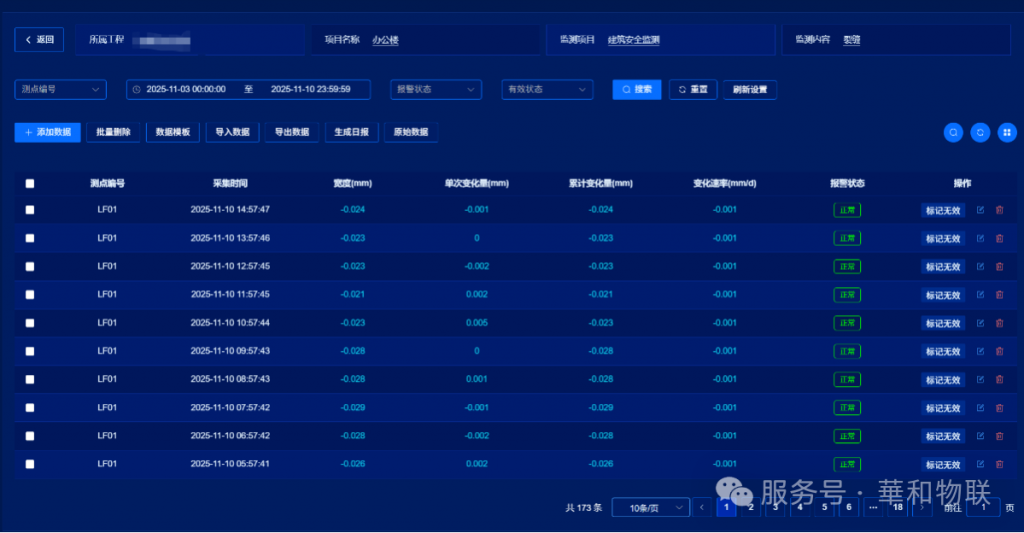Click the 导出数据 export data button
This screenshot has height=533, width=1024.
coord(292,133)
